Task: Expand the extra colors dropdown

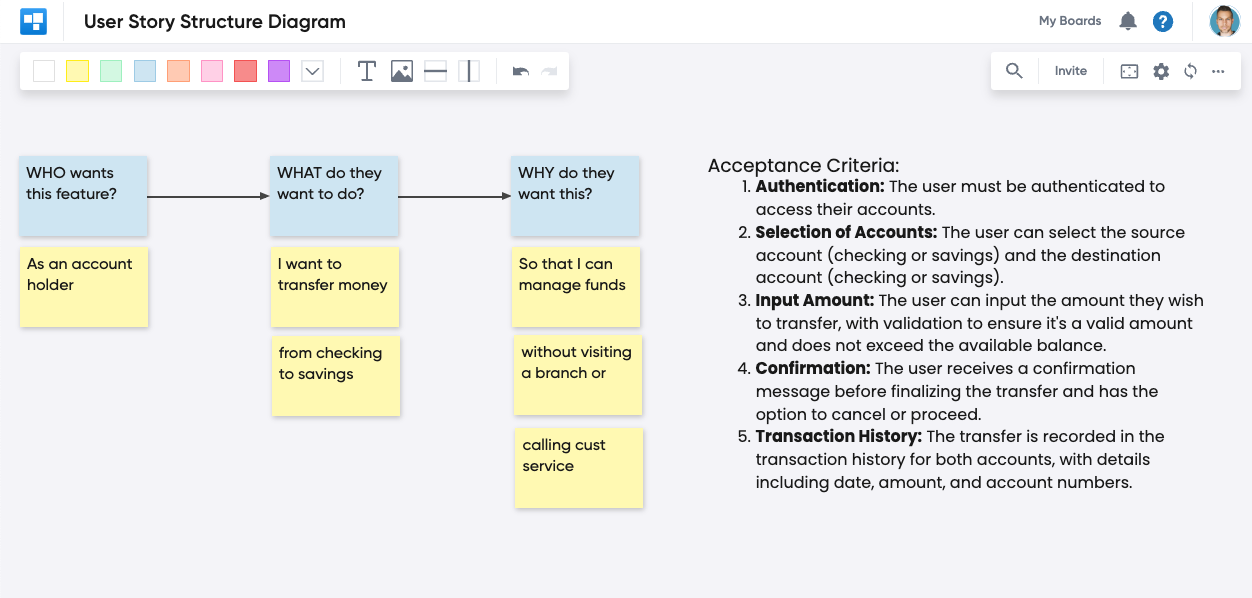Action: click(x=311, y=71)
